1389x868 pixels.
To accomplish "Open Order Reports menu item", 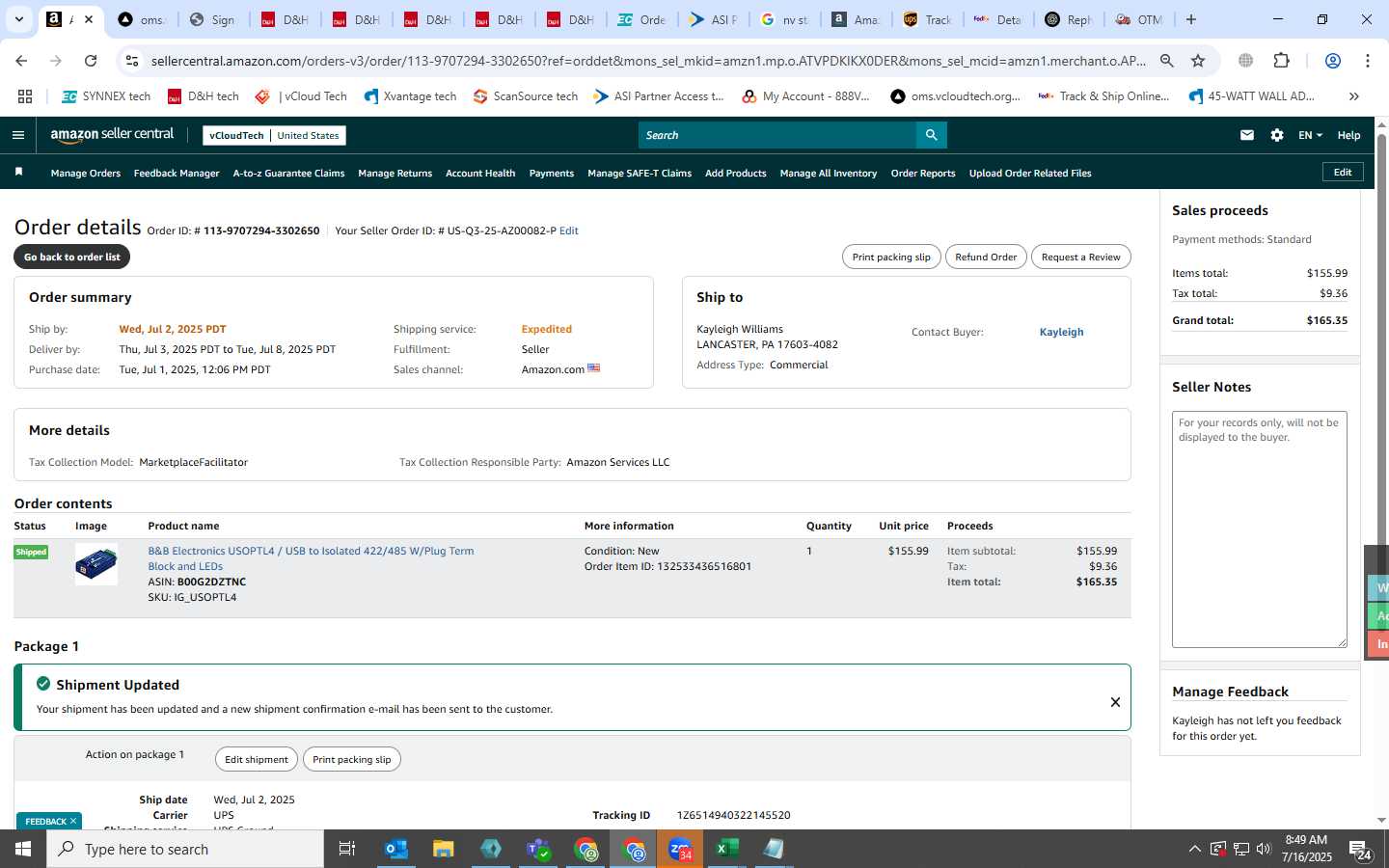I will [923, 174].
